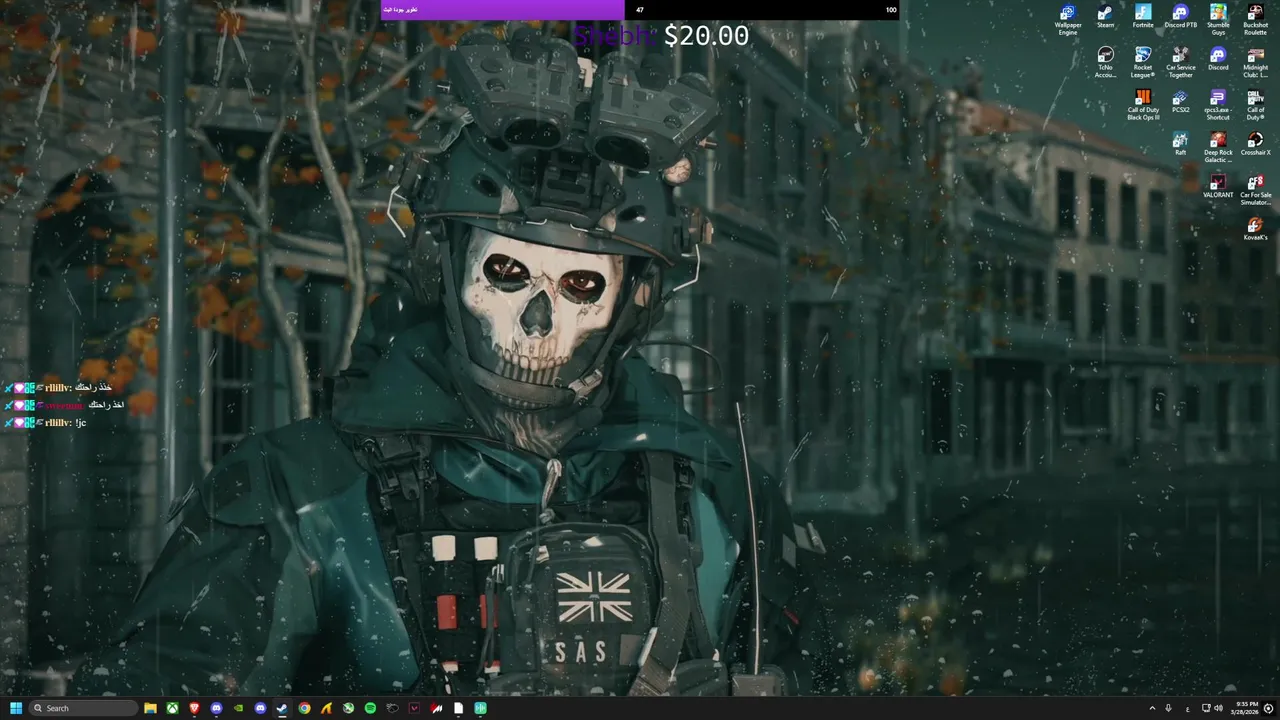This screenshot has width=1280, height=720.
Task: Select the VALORANT desktop icon
Action: [x=1218, y=187]
